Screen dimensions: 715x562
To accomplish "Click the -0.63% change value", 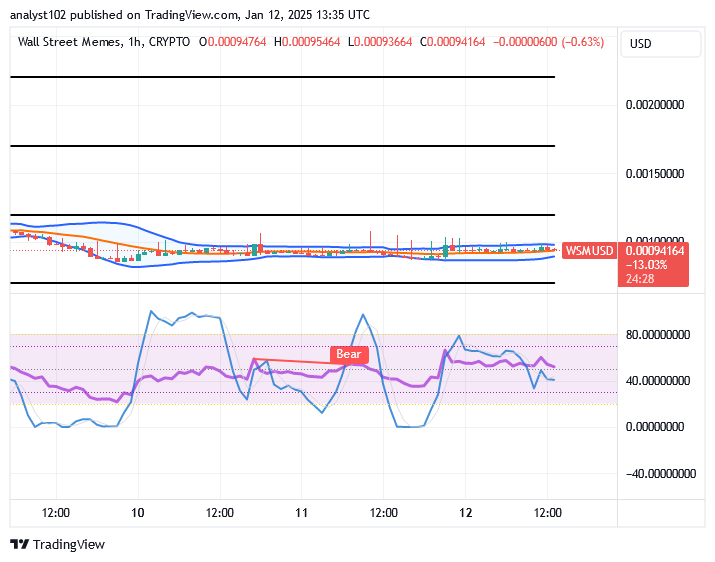I will coord(583,42).
